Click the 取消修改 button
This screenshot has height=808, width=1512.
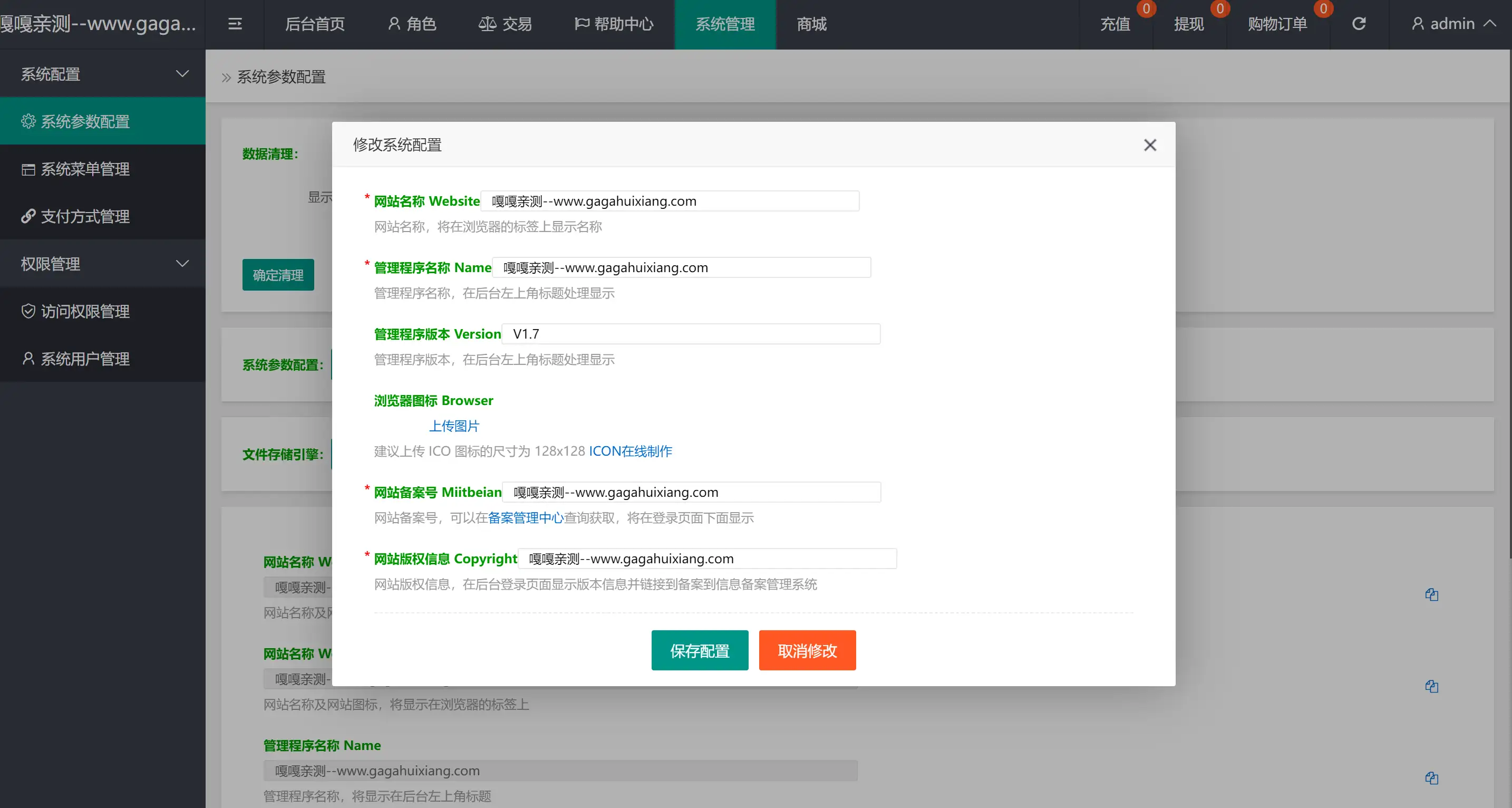pyautogui.click(x=807, y=651)
